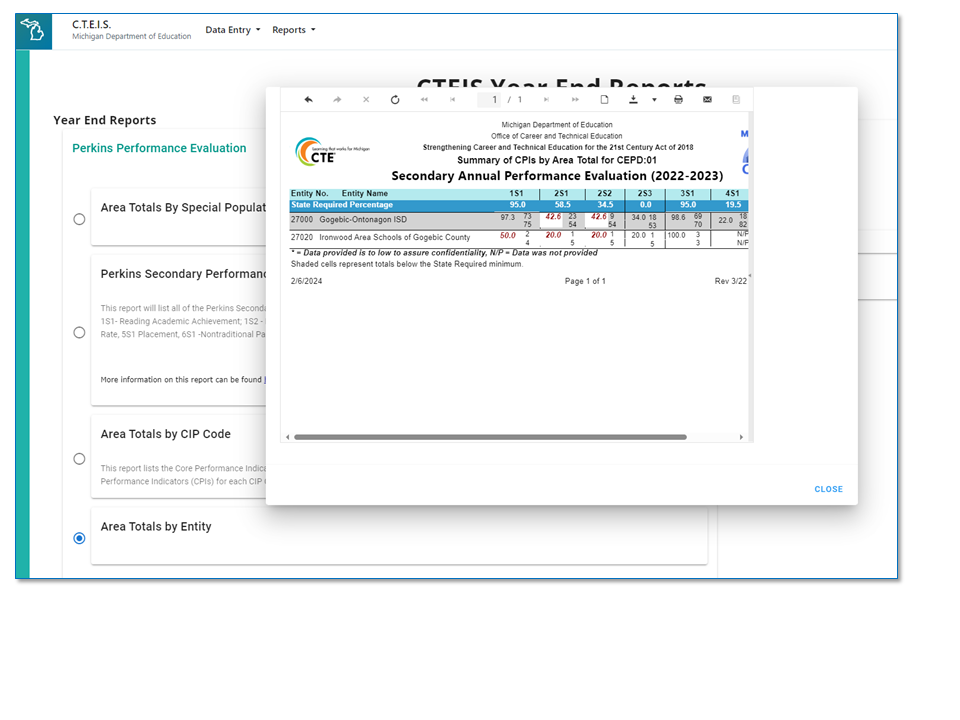Click the Perkins Performance Evaluation heading
The image size is (960, 720).
(159, 148)
